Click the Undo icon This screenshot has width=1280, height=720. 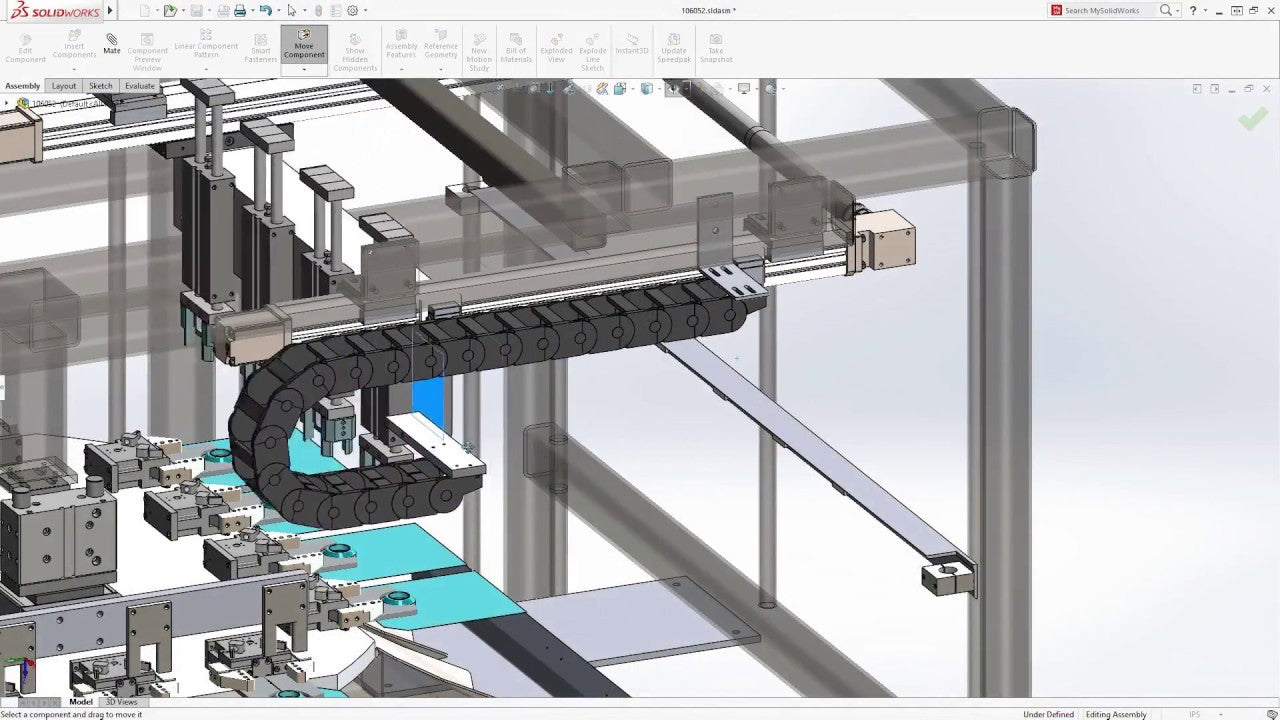click(265, 10)
